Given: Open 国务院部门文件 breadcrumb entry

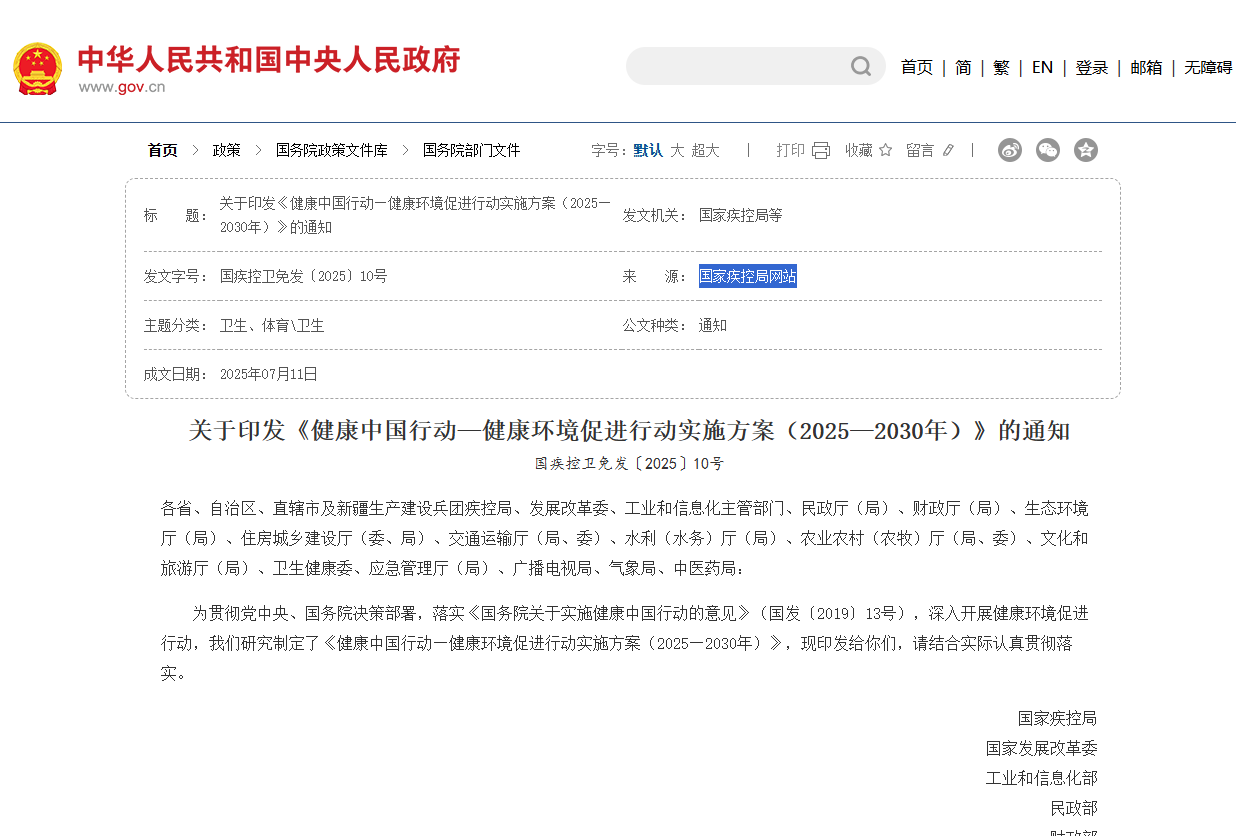Looking at the screenshot, I should 469,150.
